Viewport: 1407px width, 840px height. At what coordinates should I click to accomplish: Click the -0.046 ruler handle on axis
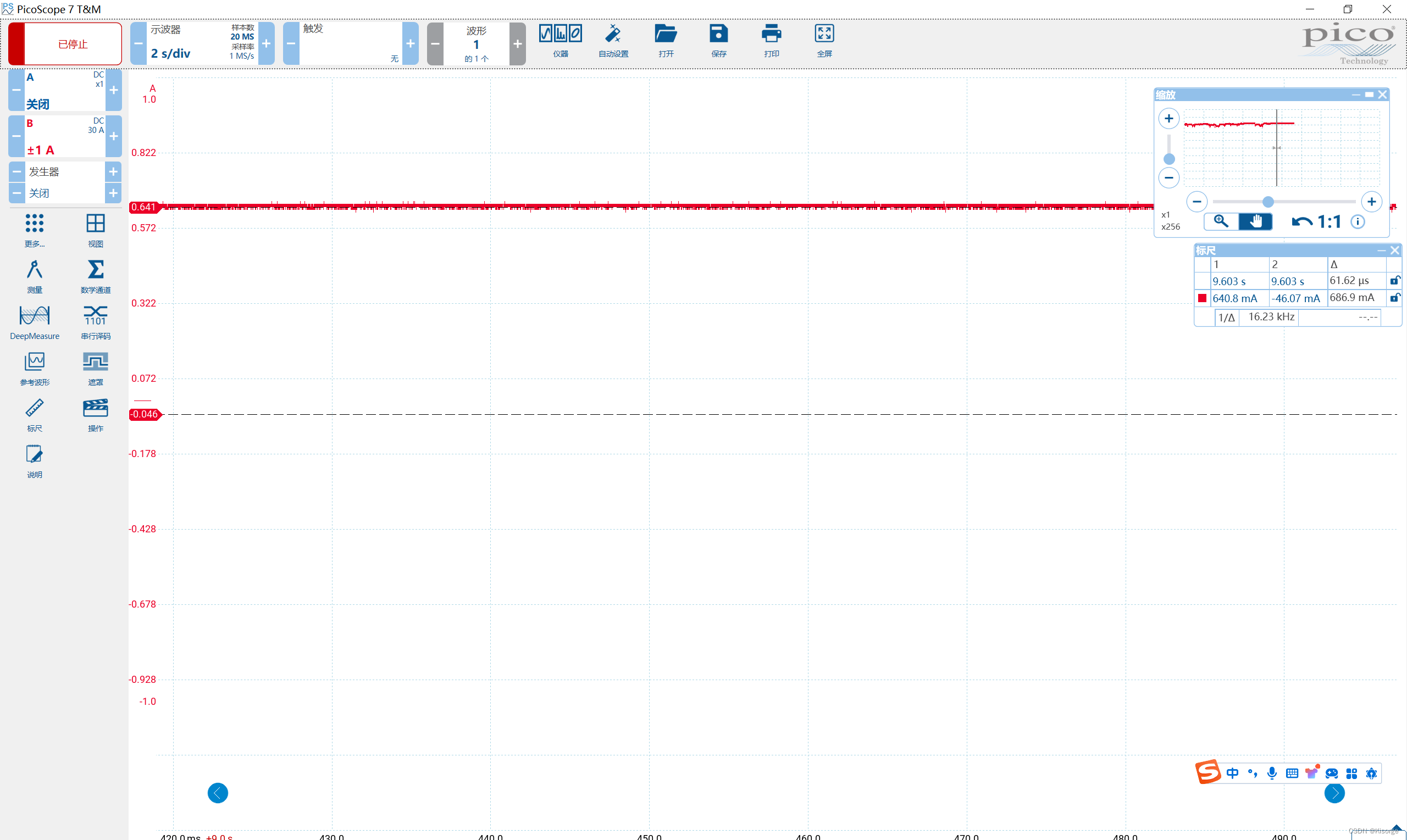[x=145, y=414]
